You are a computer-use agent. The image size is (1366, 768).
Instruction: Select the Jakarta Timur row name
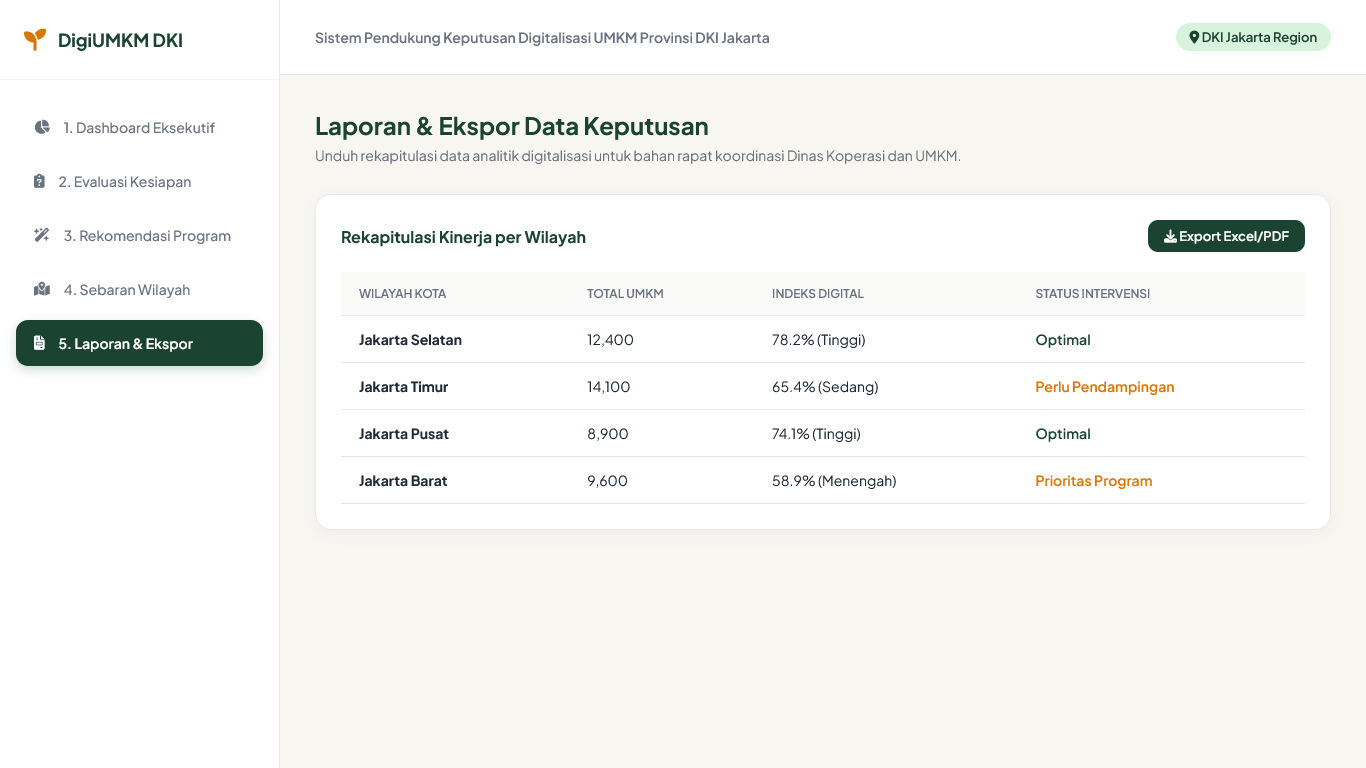(403, 387)
